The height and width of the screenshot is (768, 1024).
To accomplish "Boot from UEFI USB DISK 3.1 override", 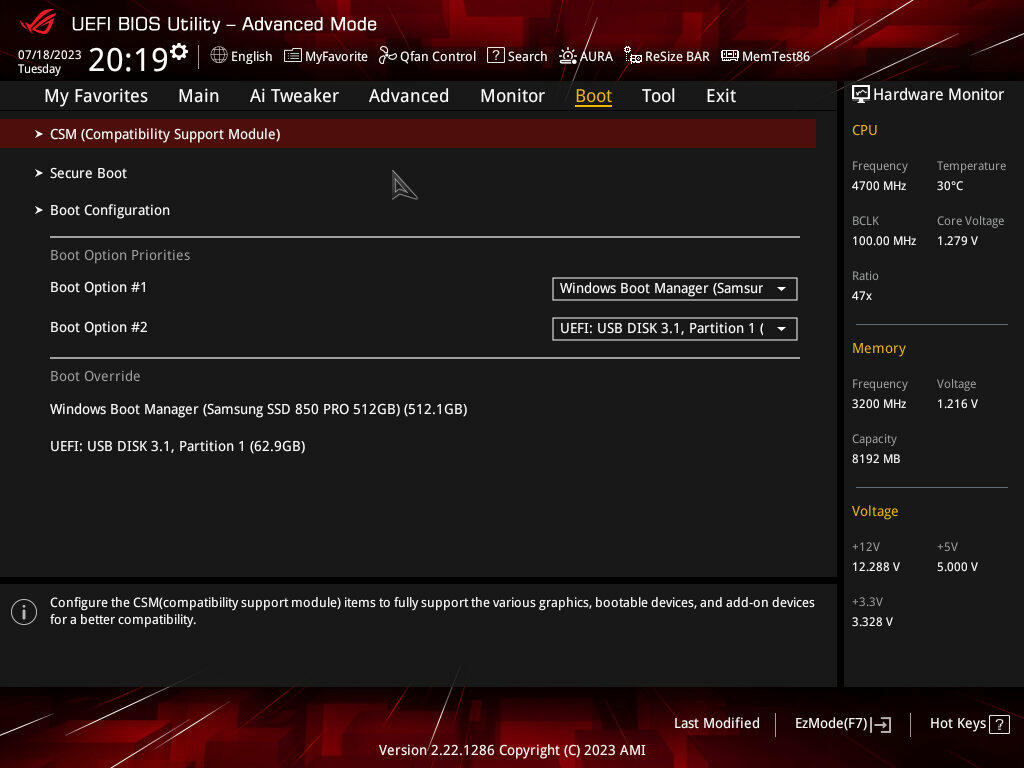I will (x=178, y=447).
